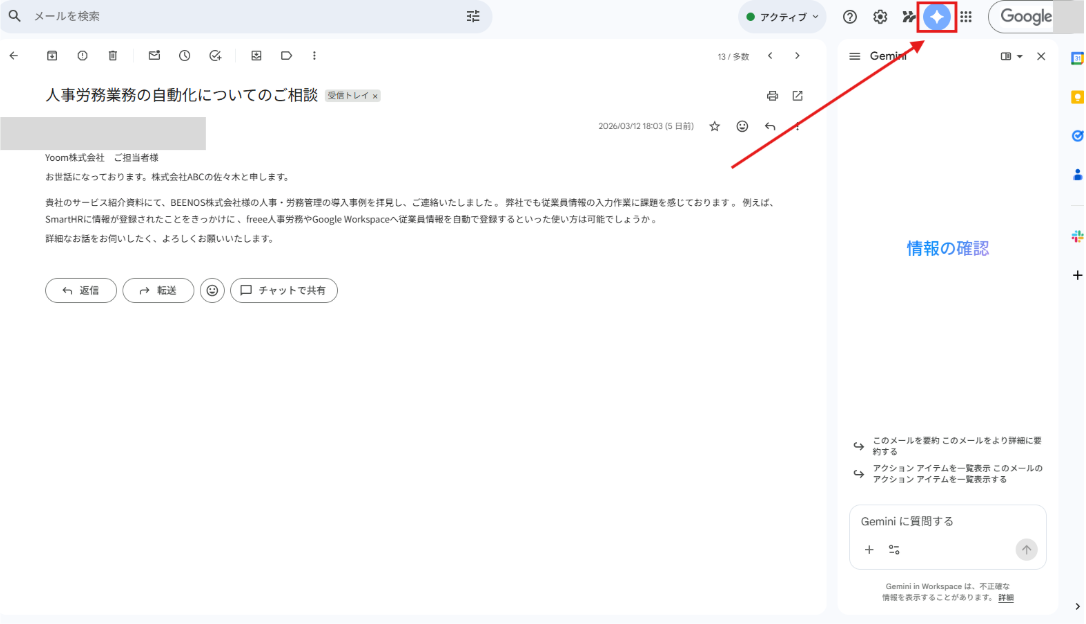Toggle the Gemini side panel icon
Image resolution: width=1086 pixels, height=624 pixels.
[937, 17]
